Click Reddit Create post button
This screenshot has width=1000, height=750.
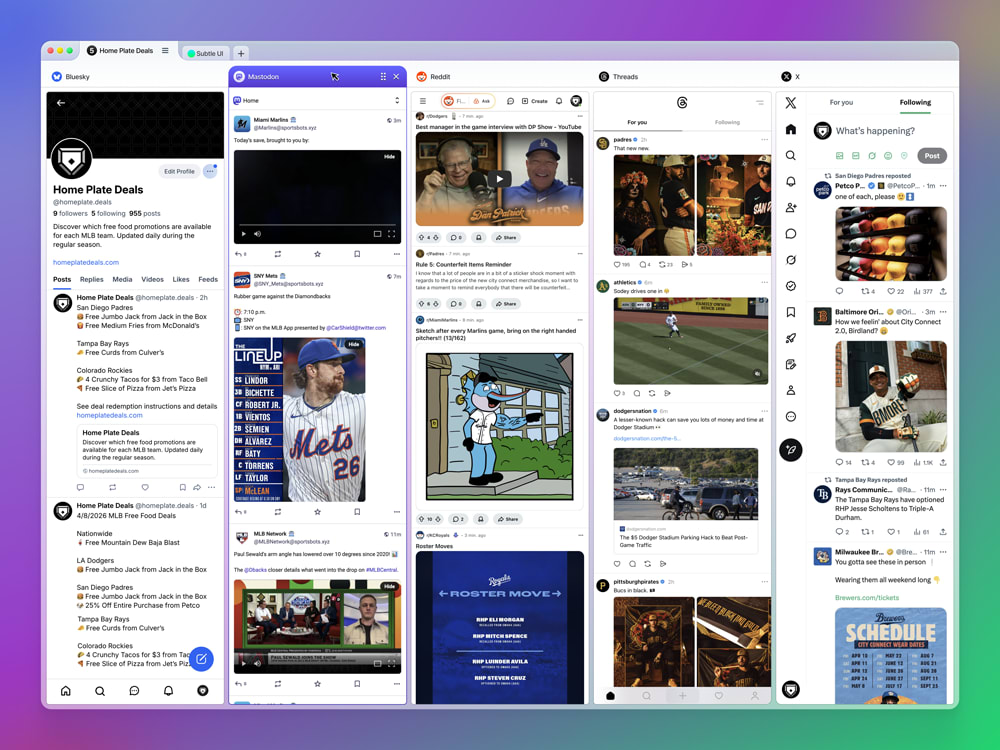[534, 101]
